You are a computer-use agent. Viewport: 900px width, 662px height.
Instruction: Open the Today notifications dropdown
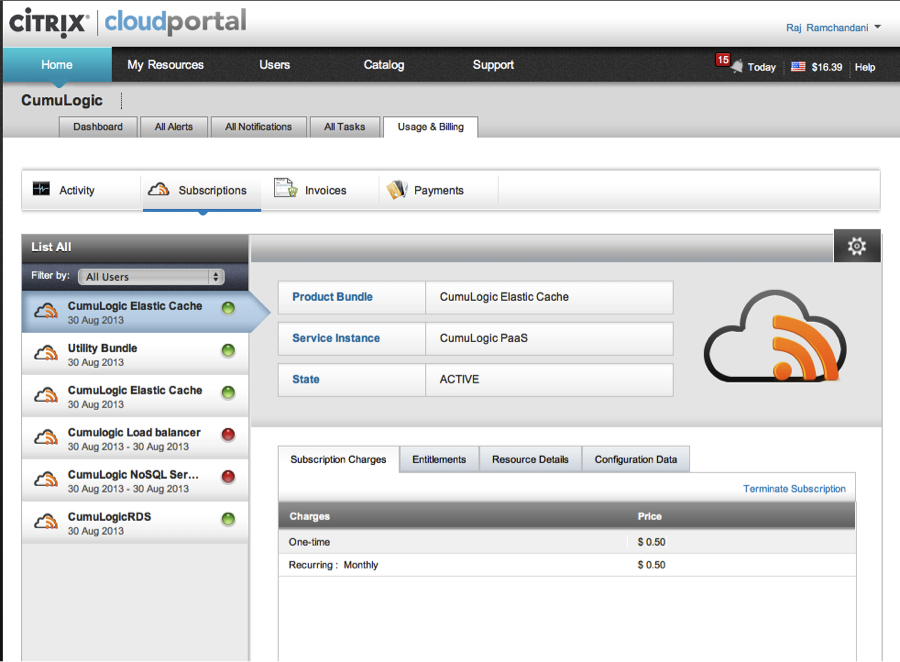[x=761, y=67]
